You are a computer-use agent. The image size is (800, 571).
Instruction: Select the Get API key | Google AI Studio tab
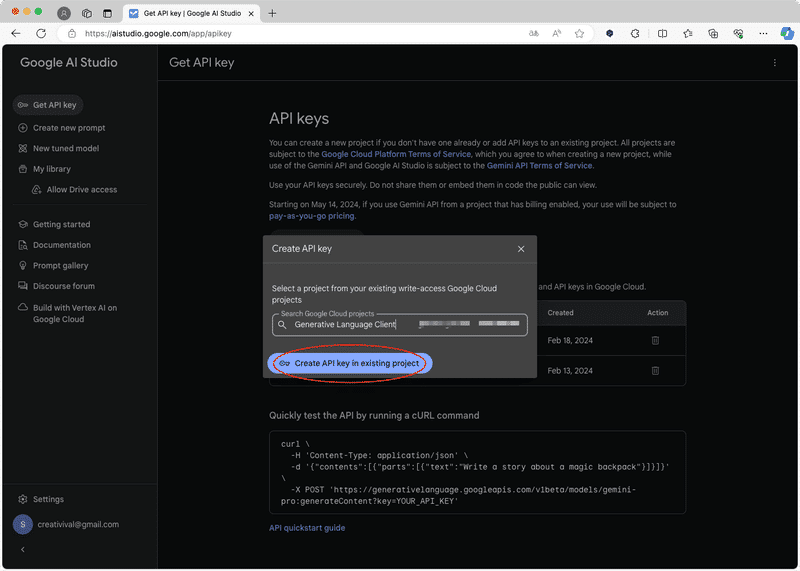coord(192,14)
